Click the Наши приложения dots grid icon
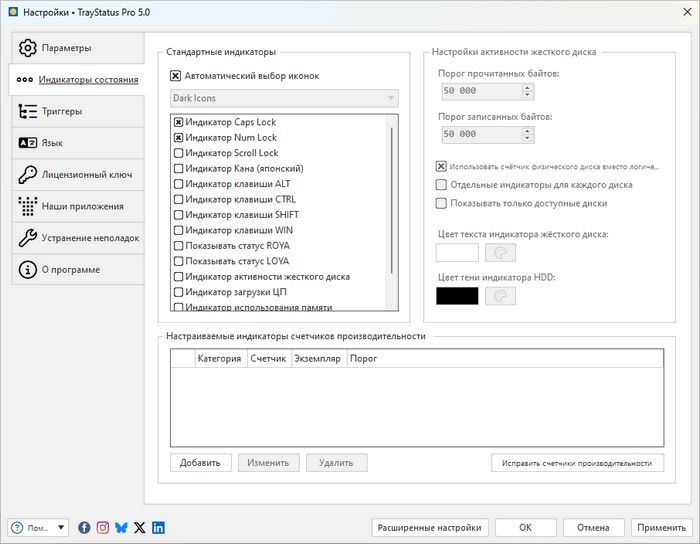The height and width of the screenshot is (544, 700). 28,206
